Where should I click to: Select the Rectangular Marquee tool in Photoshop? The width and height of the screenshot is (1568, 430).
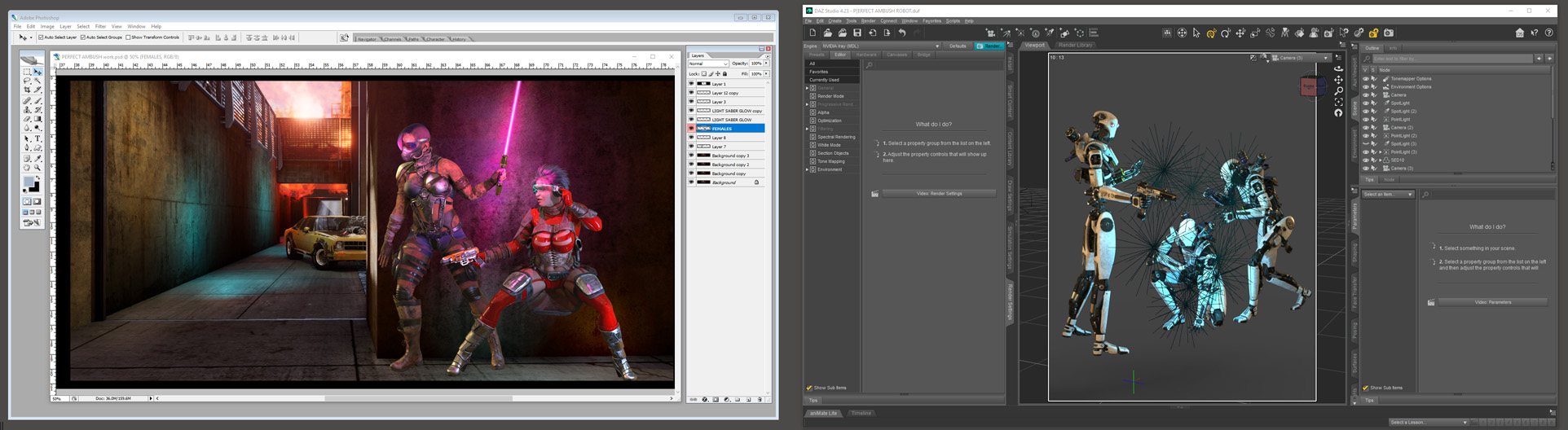(x=28, y=72)
